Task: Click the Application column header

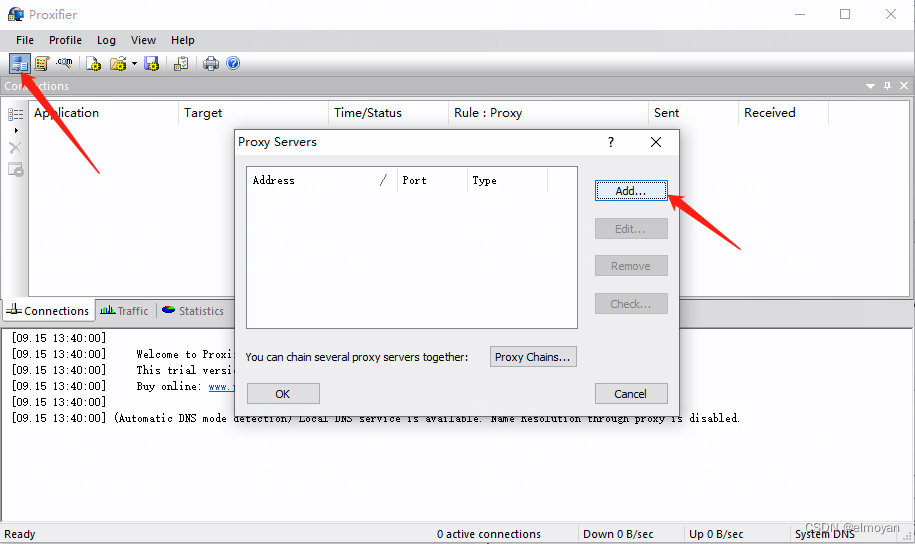Action: coord(103,113)
